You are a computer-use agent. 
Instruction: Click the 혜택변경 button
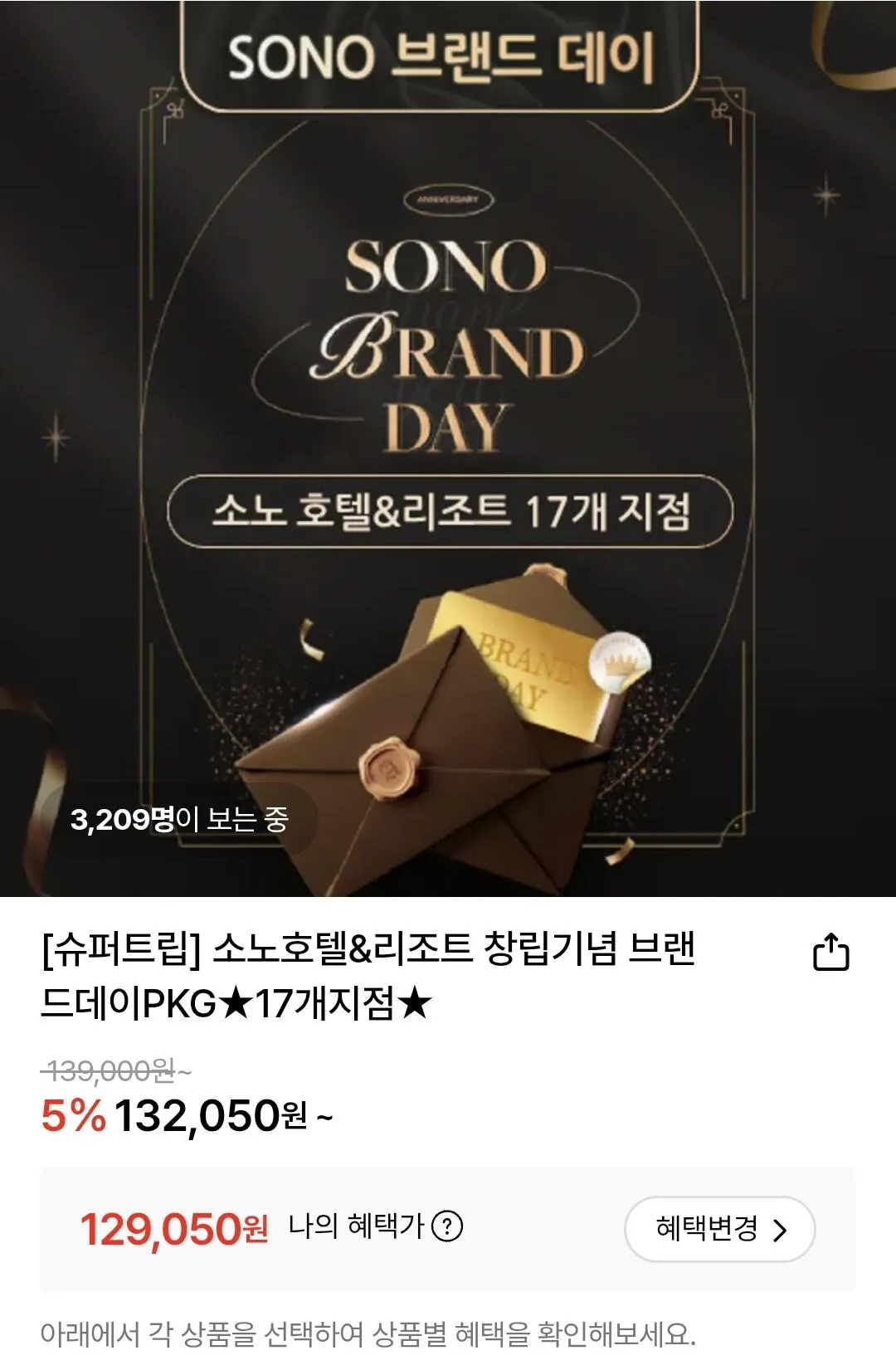(719, 1229)
